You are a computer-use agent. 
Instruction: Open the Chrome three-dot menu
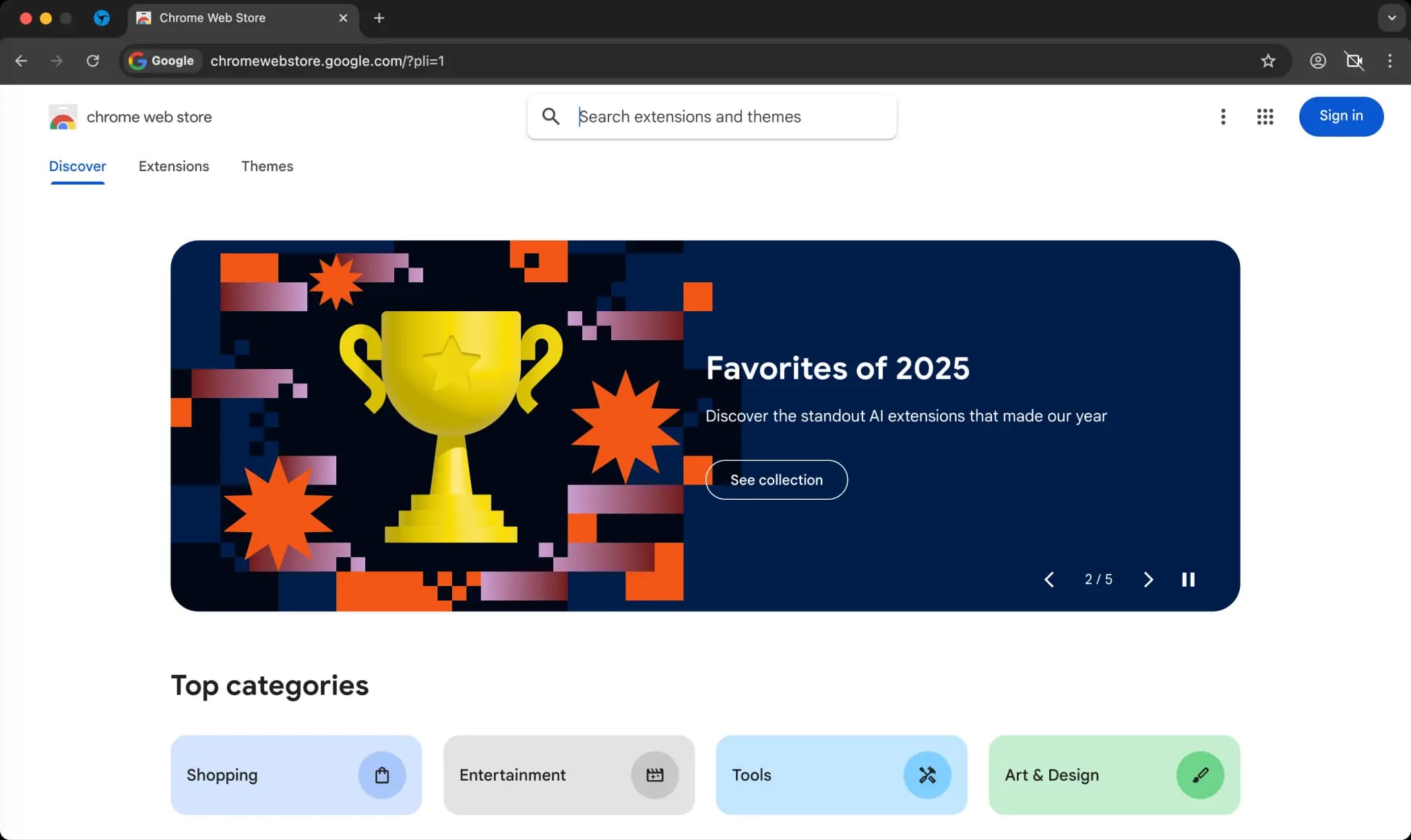[1389, 61]
